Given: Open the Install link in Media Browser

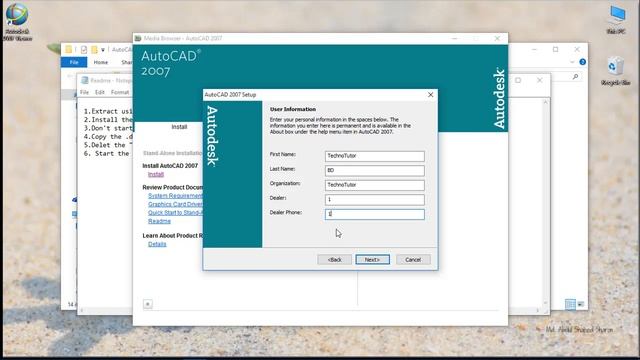Looking at the screenshot, I should click(x=156, y=174).
